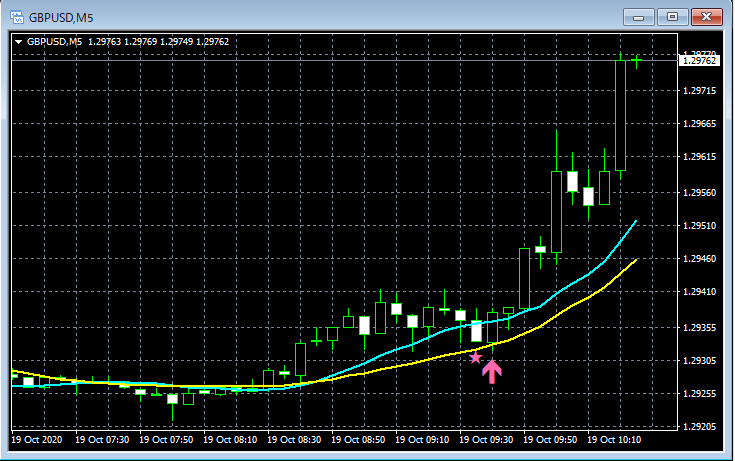Maximize the GBPUSD,M5 chart window
735x461 pixels.
[672, 17]
